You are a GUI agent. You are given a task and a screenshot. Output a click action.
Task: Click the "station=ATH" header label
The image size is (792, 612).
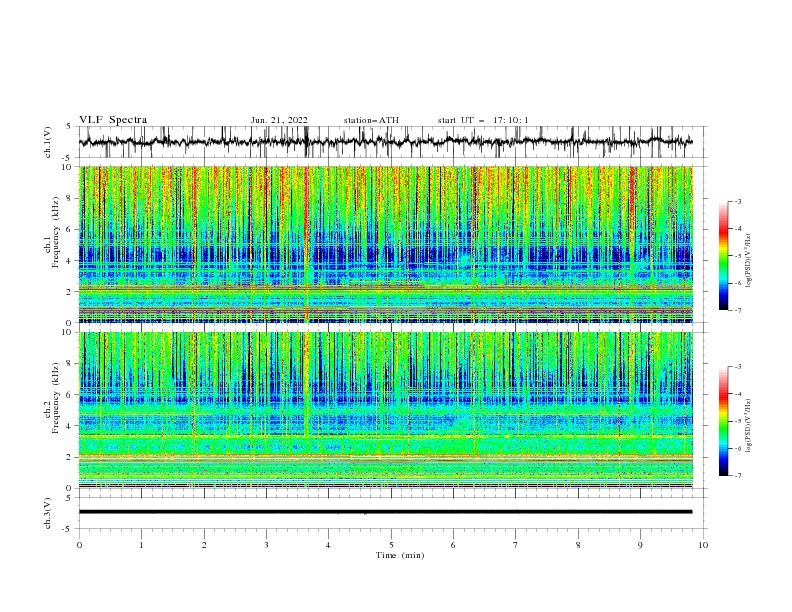[371, 120]
